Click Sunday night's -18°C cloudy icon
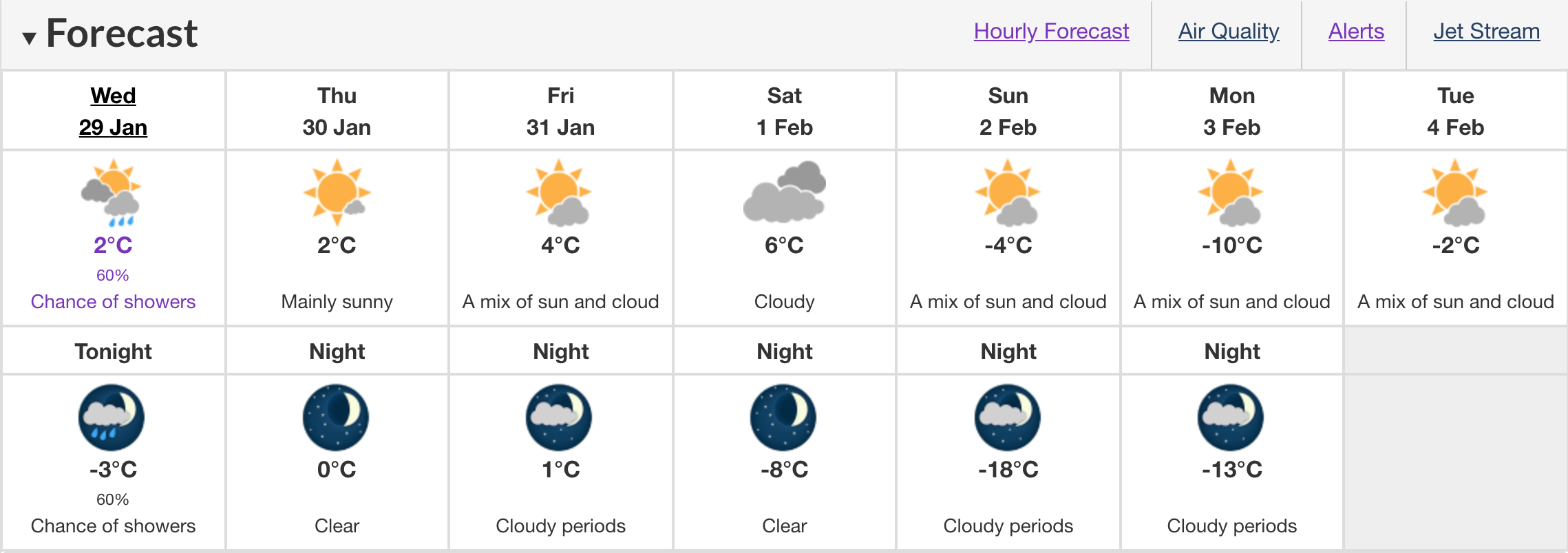The width and height of the screenshot is (1568, 553). 1008,418
